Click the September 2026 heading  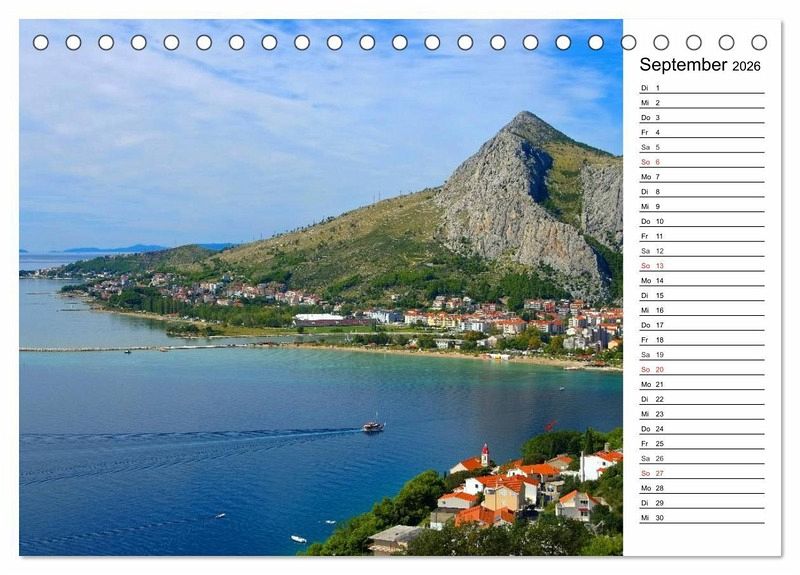[x=700, y=65]
